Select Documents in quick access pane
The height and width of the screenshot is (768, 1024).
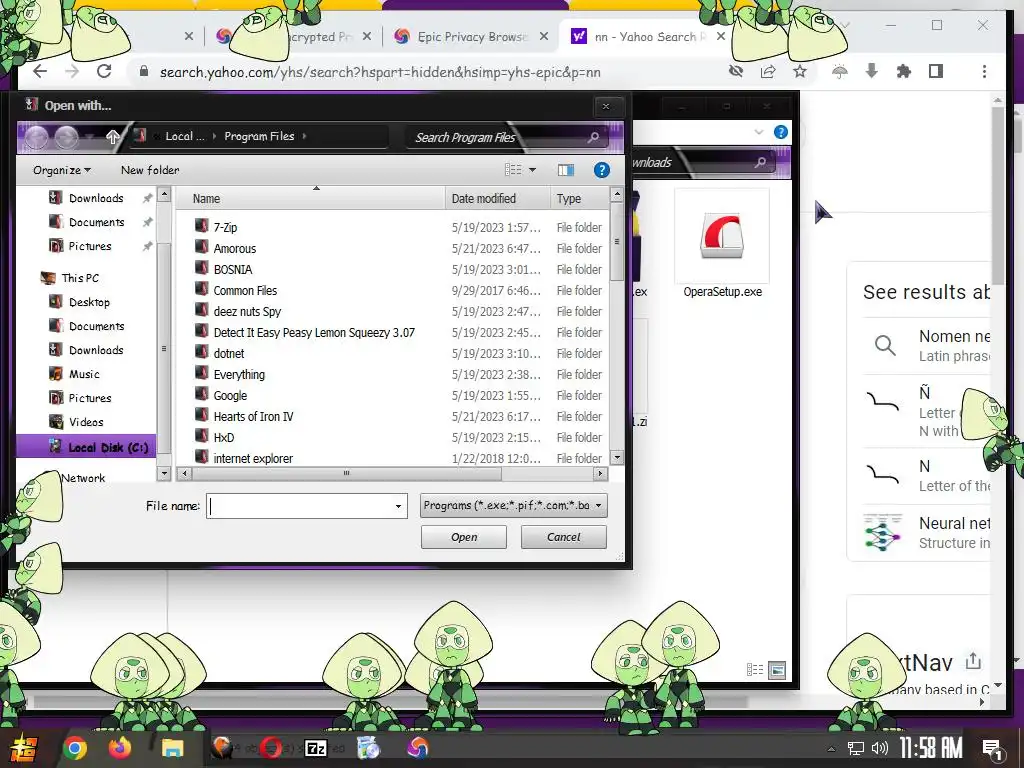(x=97, y=222)
